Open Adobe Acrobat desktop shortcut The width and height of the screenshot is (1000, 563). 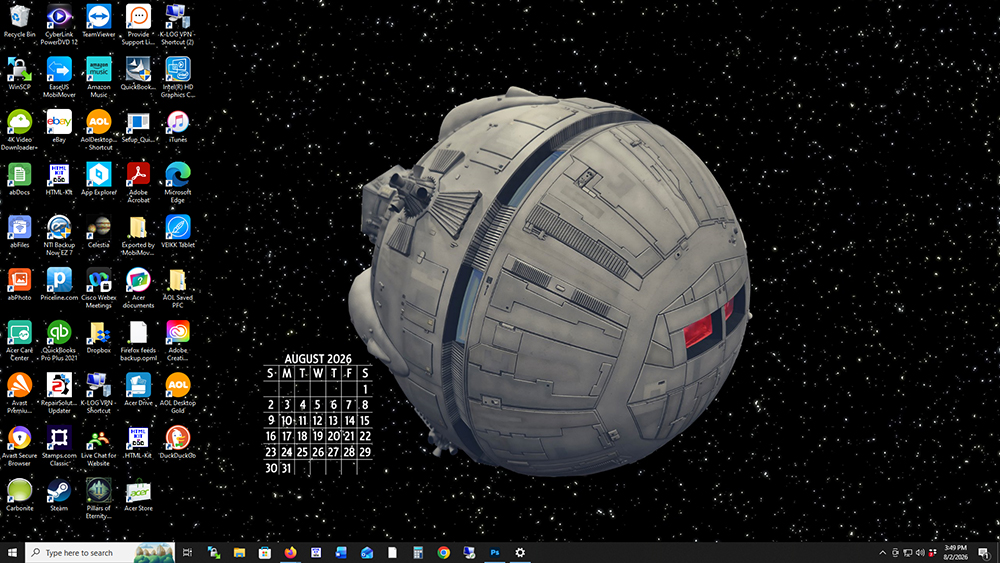(138, 182)
